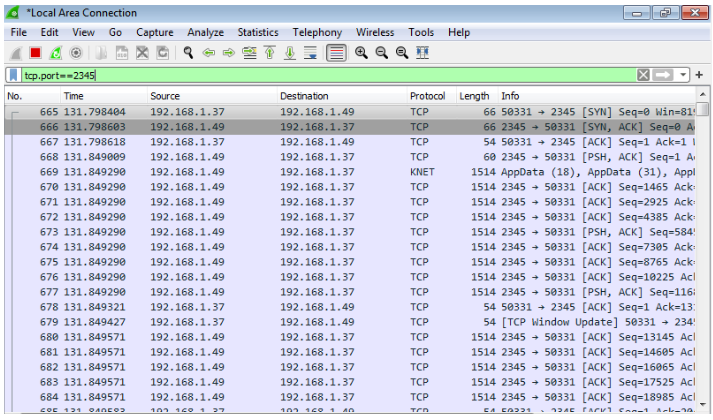Zoom in on packet list text
Viewport: 713px width, 420px height.
362,53
